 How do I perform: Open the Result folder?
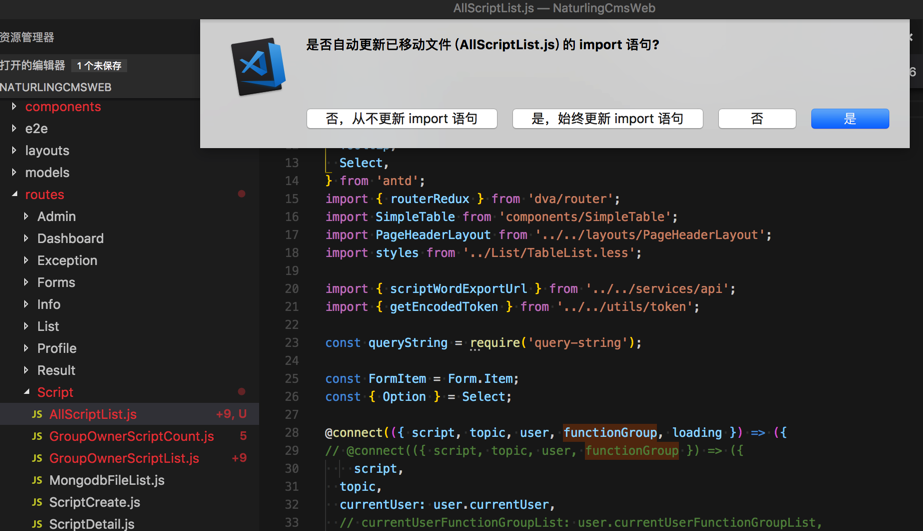tap(56, 370)
